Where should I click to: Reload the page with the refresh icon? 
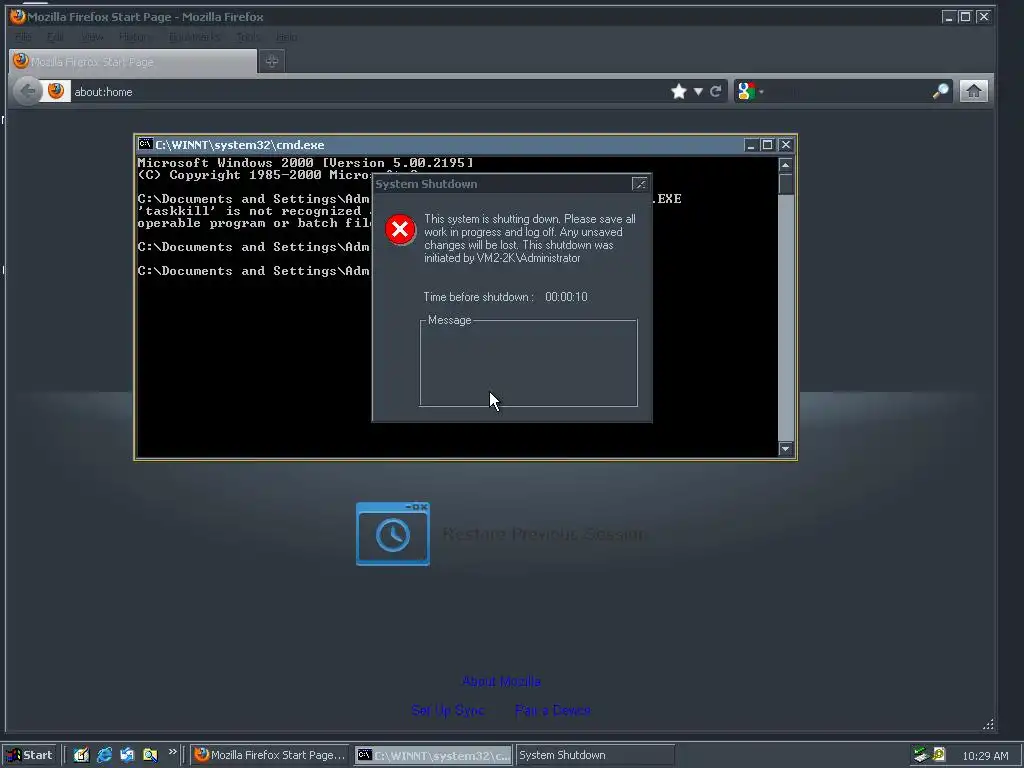tap(716, 91)
